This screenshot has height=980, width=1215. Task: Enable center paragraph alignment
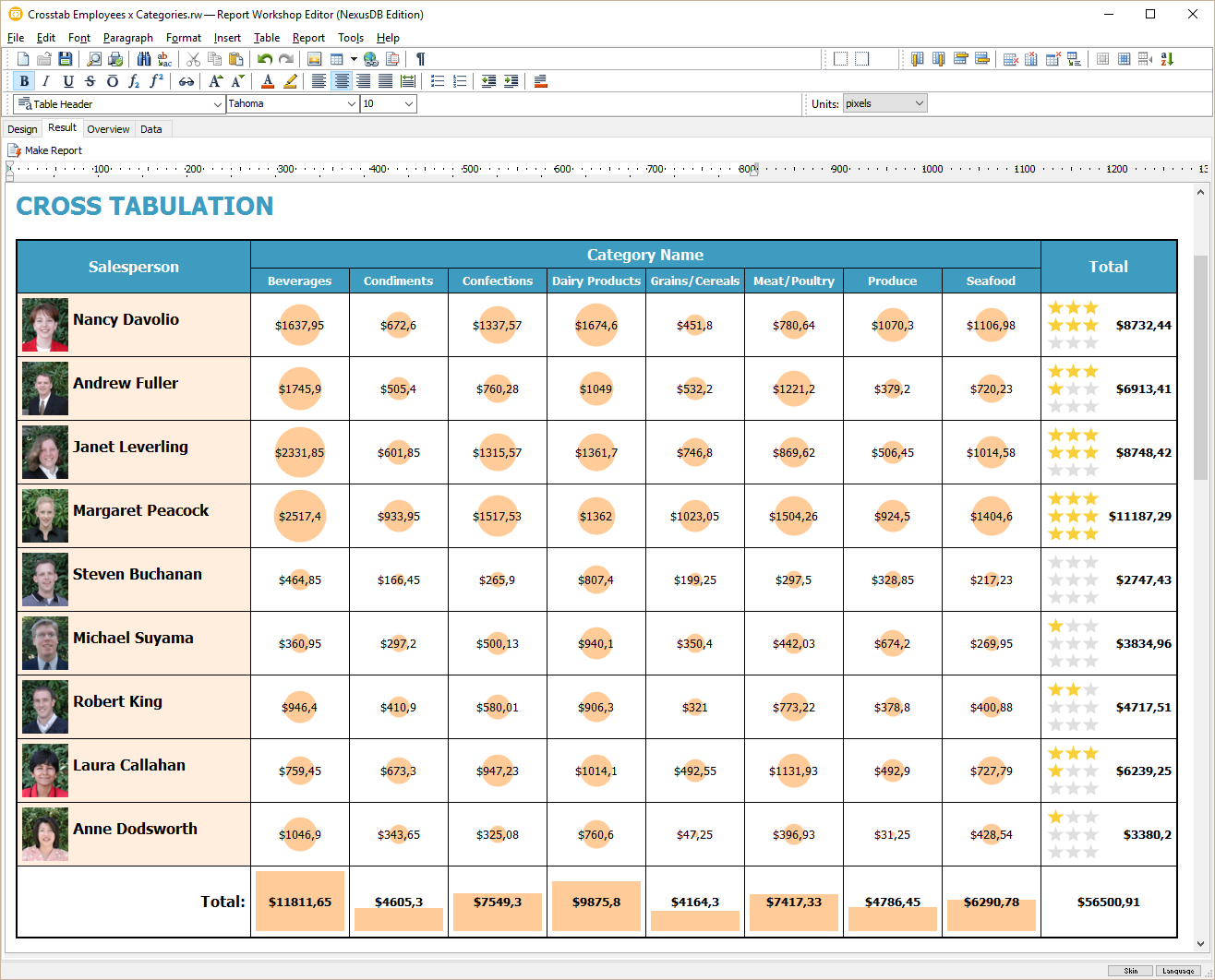click(x=342, y=81)
